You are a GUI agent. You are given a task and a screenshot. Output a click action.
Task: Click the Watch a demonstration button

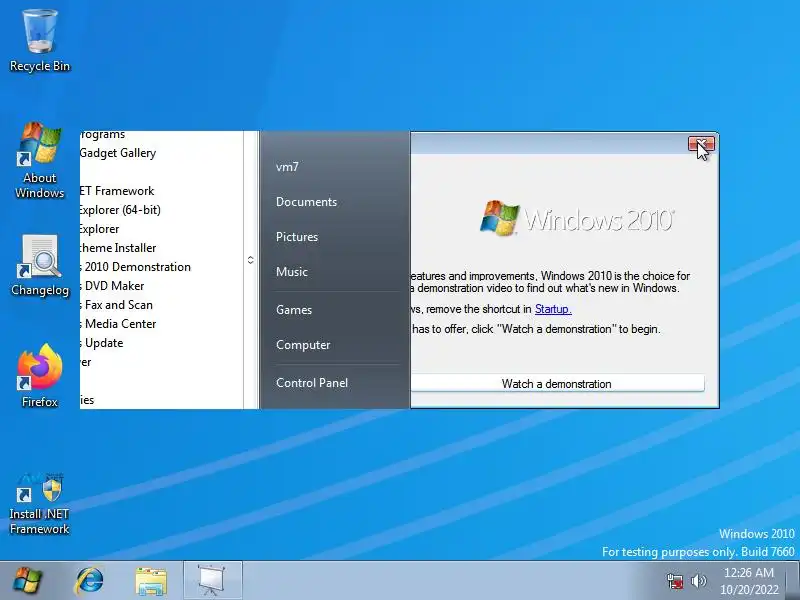557,384
